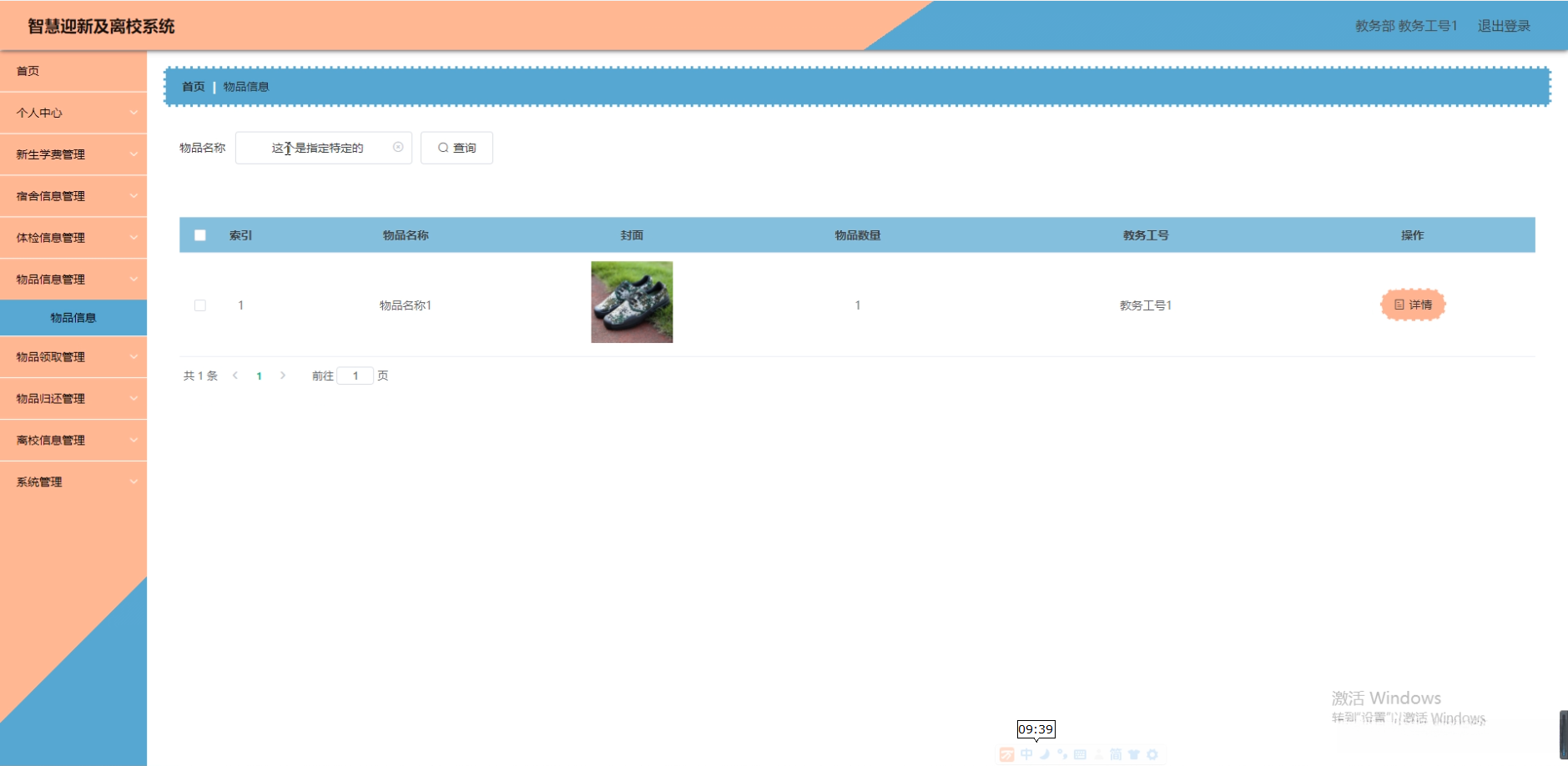
Task: Focus the 物品名称 search input field
Action: point(324,148)
